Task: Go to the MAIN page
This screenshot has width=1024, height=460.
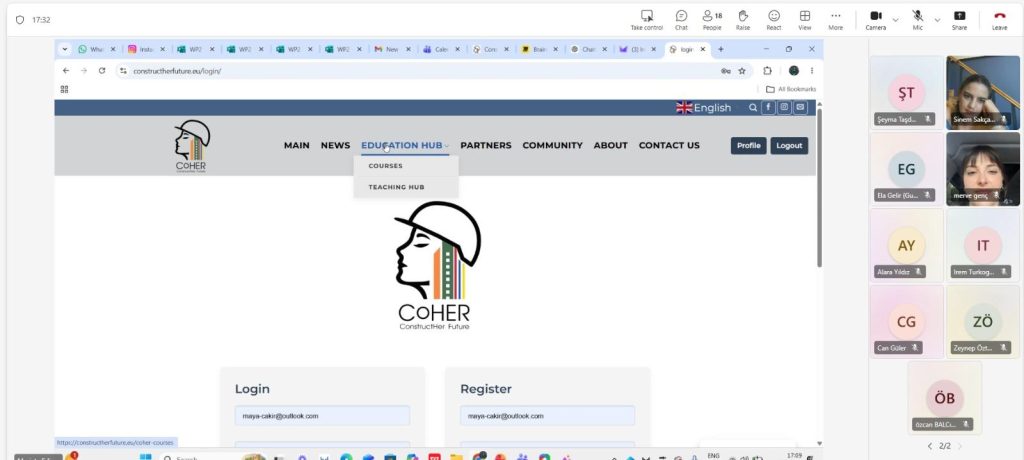Action: pyautogui.click(x=296, y=146)
